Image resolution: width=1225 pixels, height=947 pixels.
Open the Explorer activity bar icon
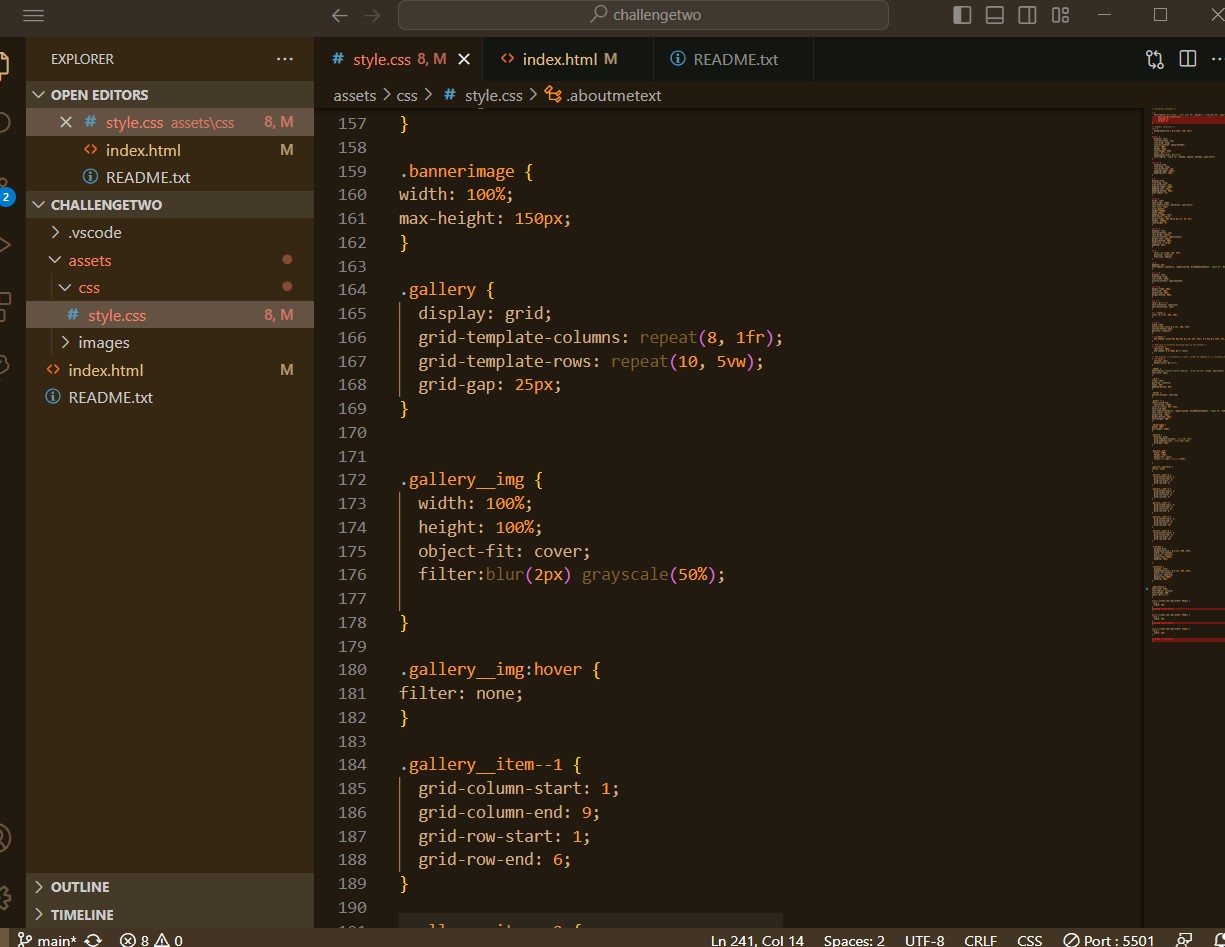pos(4,66)
